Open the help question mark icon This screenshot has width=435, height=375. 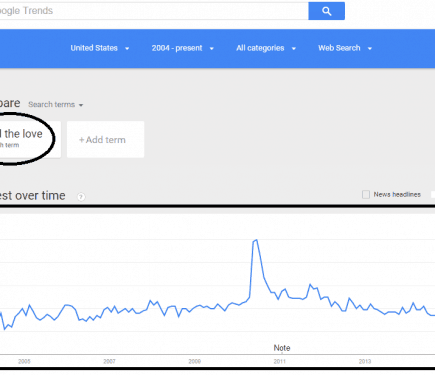(81, 197)
